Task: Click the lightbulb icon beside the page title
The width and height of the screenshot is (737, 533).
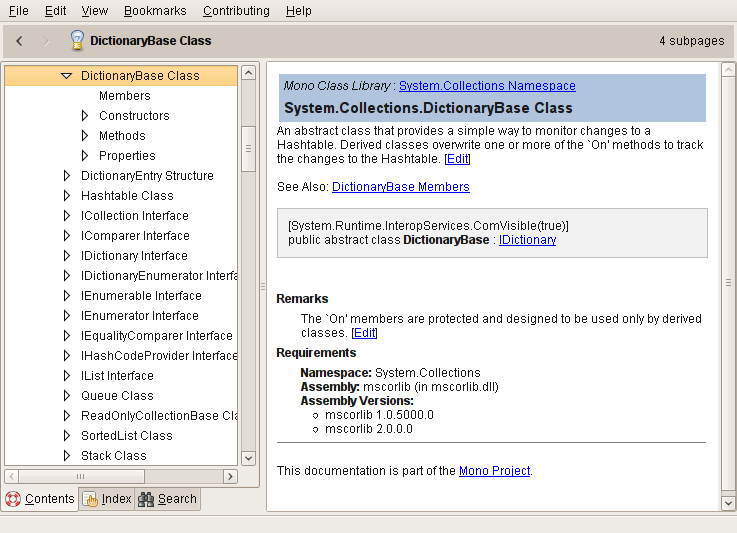Action: 77,41
